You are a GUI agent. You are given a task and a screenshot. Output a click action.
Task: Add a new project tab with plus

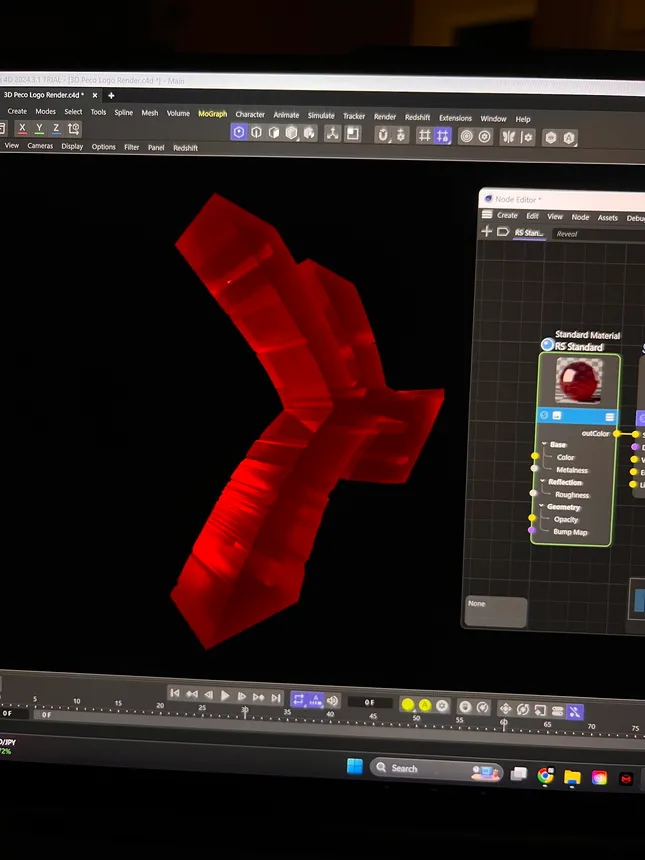(x=111, y=95)
